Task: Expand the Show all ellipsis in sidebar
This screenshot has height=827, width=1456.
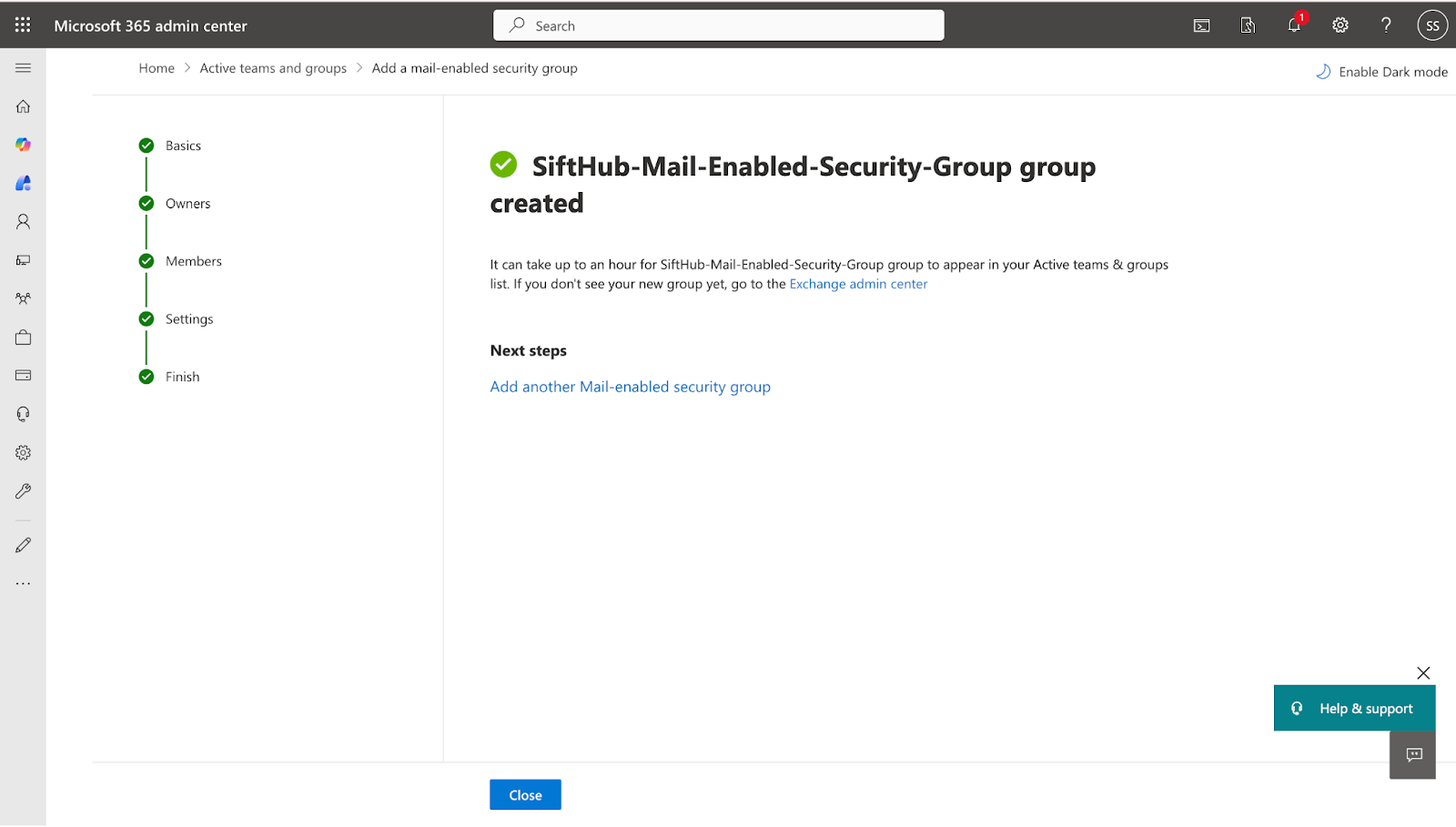Action: click(x=23, y=583)
